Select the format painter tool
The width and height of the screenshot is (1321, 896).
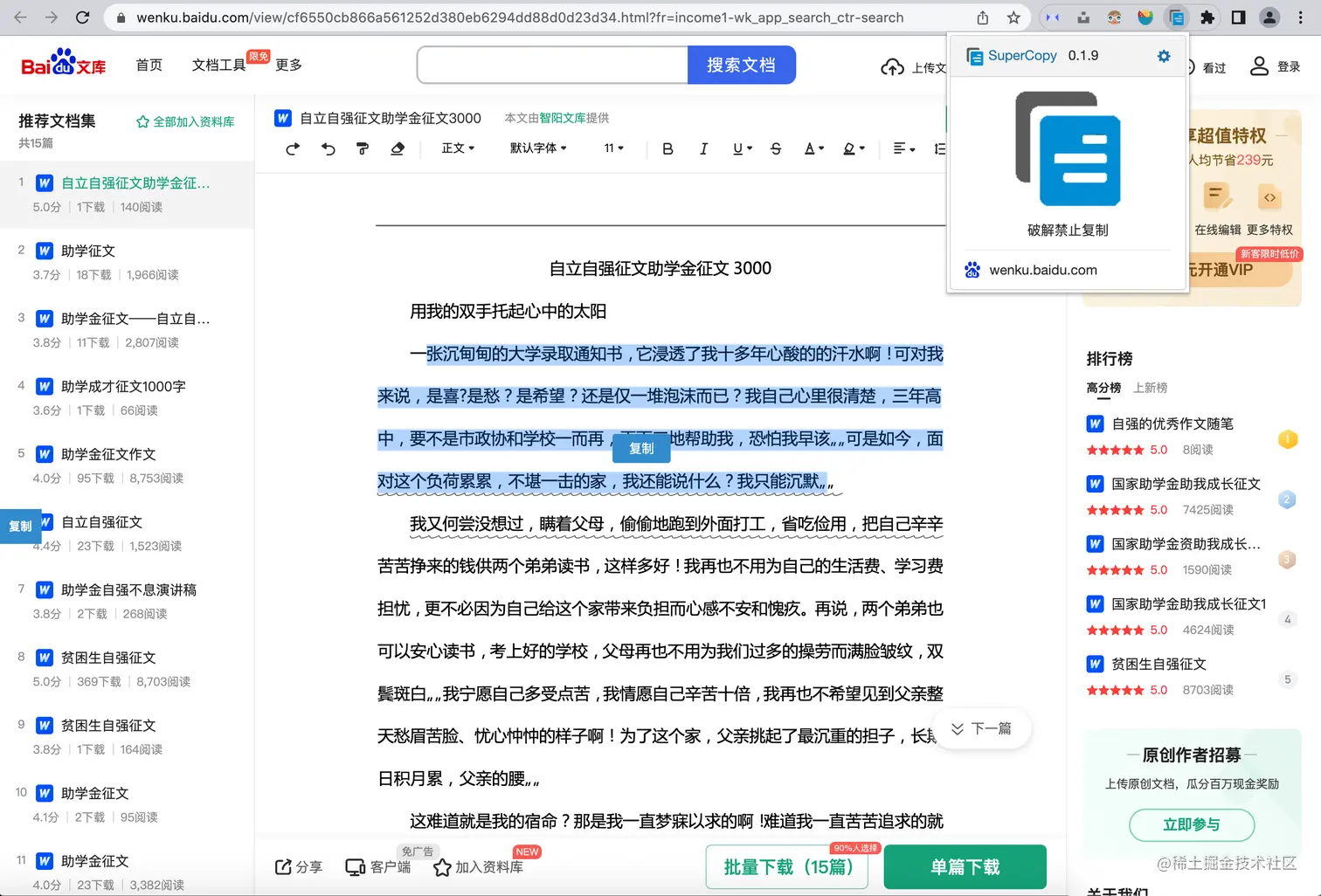pos(363,148)
